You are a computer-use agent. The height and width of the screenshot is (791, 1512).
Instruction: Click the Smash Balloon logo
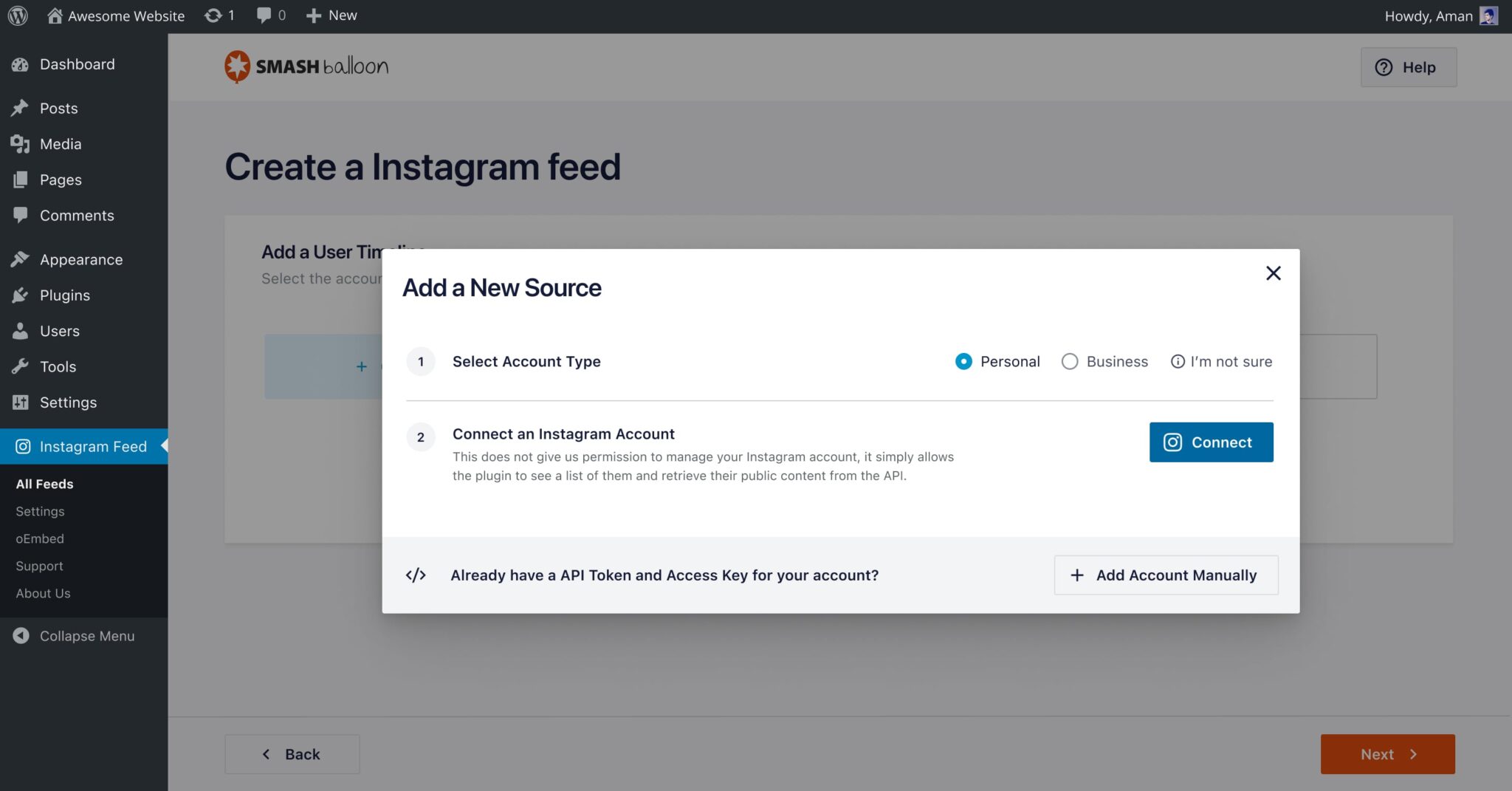[306, 66]
